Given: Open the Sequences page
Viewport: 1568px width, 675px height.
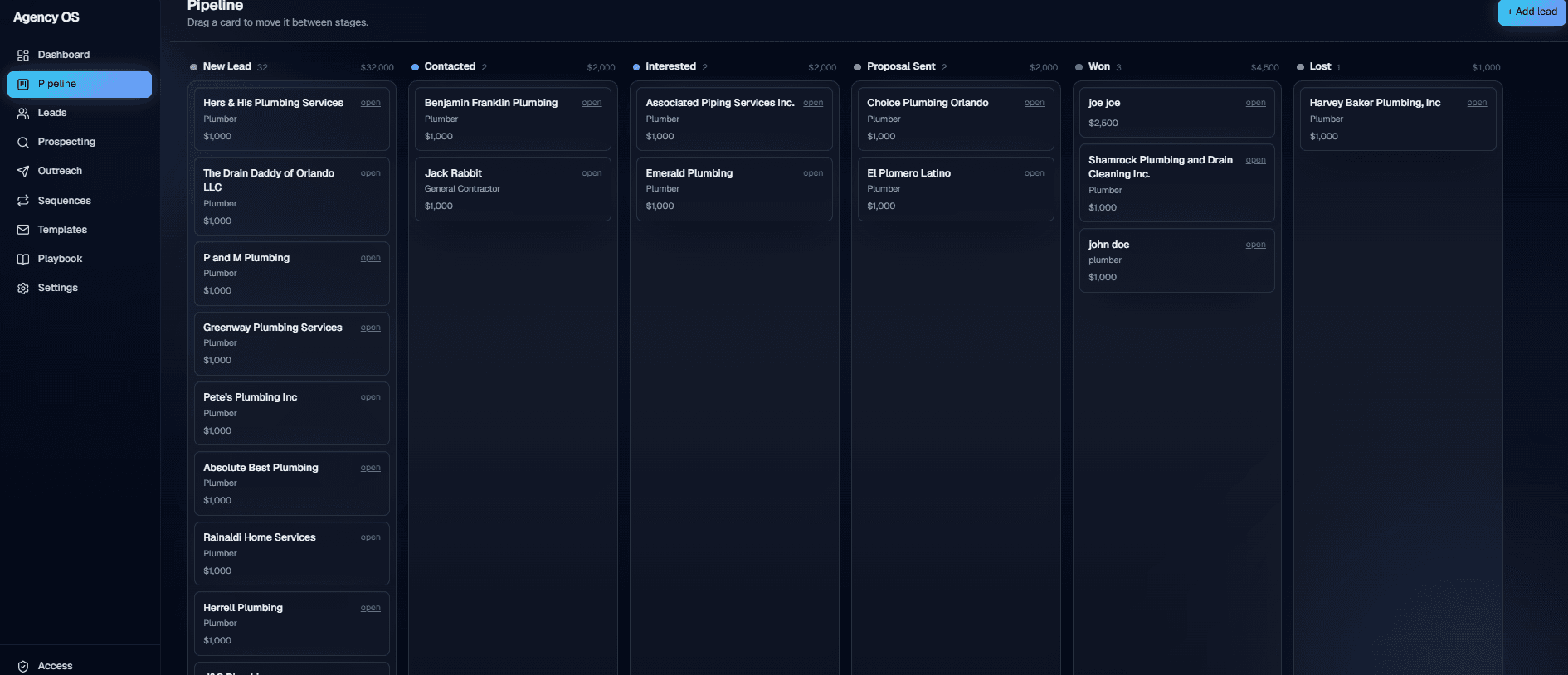Looking at the screenshot, I should coord(80,201).
